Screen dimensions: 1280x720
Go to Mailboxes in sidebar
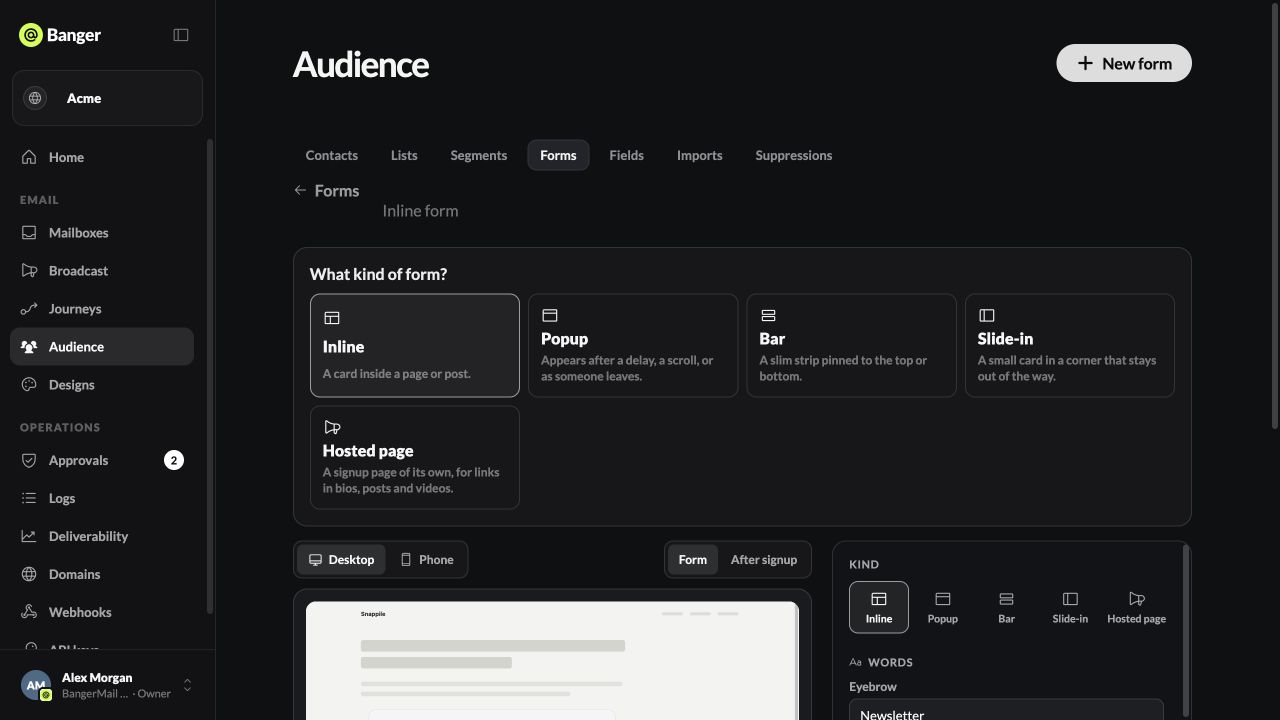coord(102,233)
